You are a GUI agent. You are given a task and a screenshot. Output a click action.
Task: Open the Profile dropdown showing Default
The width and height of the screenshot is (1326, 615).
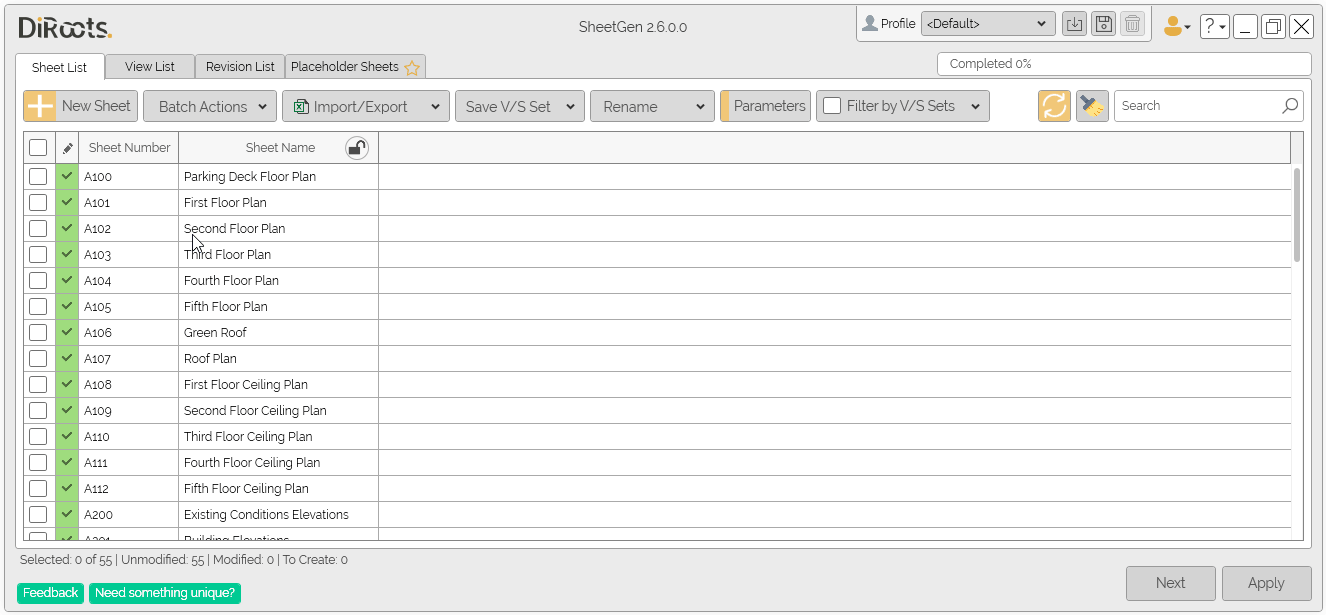click(988, 23)
